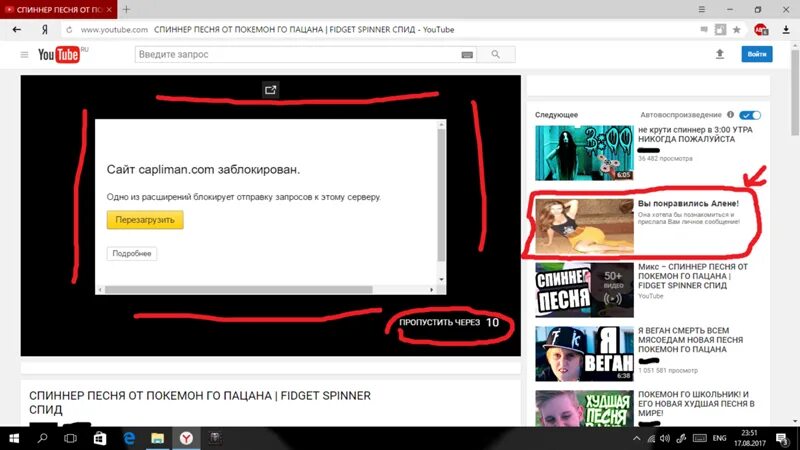Open the reader mode icon in address bar
Image resolution: width=800 pixels, height=450 pixels.
point(720,30)
